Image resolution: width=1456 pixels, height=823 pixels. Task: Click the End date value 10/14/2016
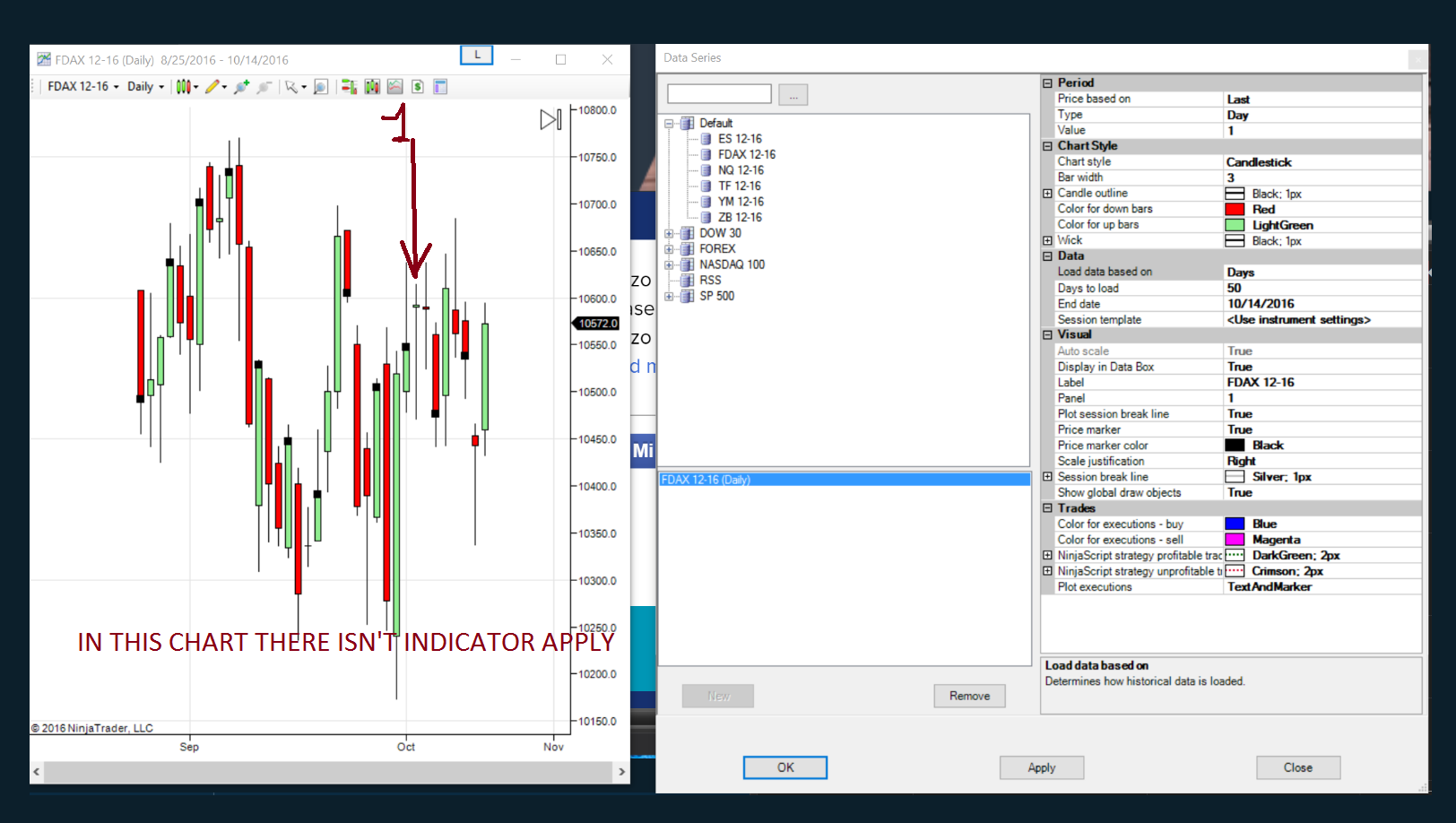(1322, 304)
